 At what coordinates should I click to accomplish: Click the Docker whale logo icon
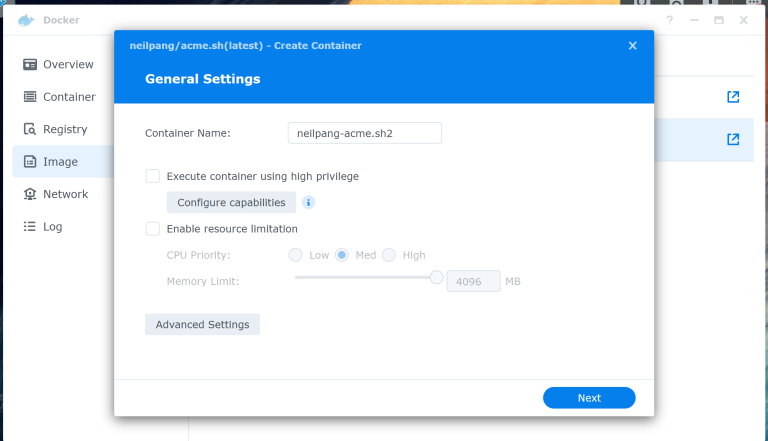25,20
